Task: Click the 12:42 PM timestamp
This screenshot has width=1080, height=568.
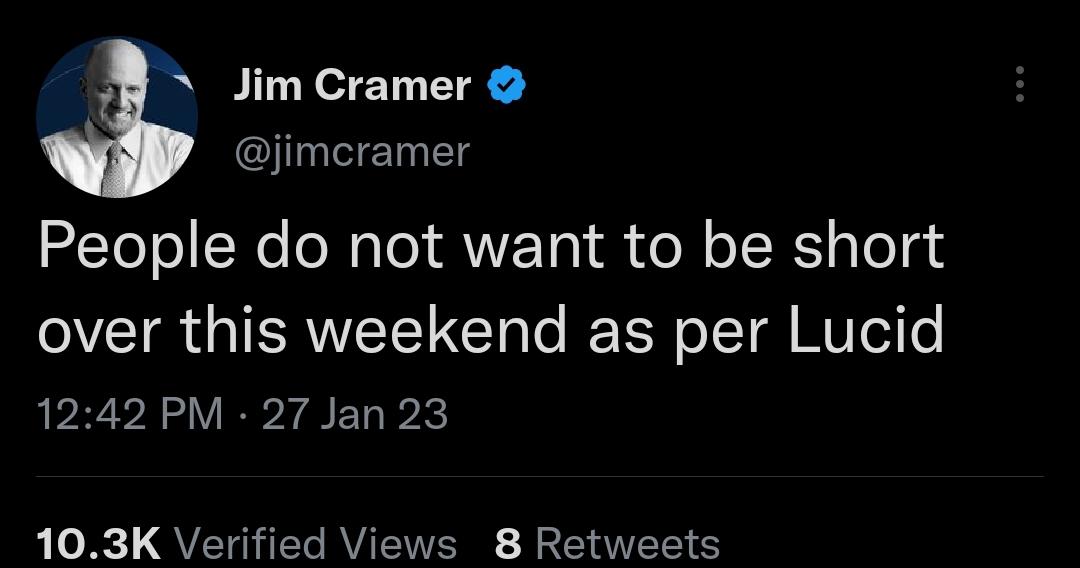Action: pyautogui.click(x=130, y=414)
